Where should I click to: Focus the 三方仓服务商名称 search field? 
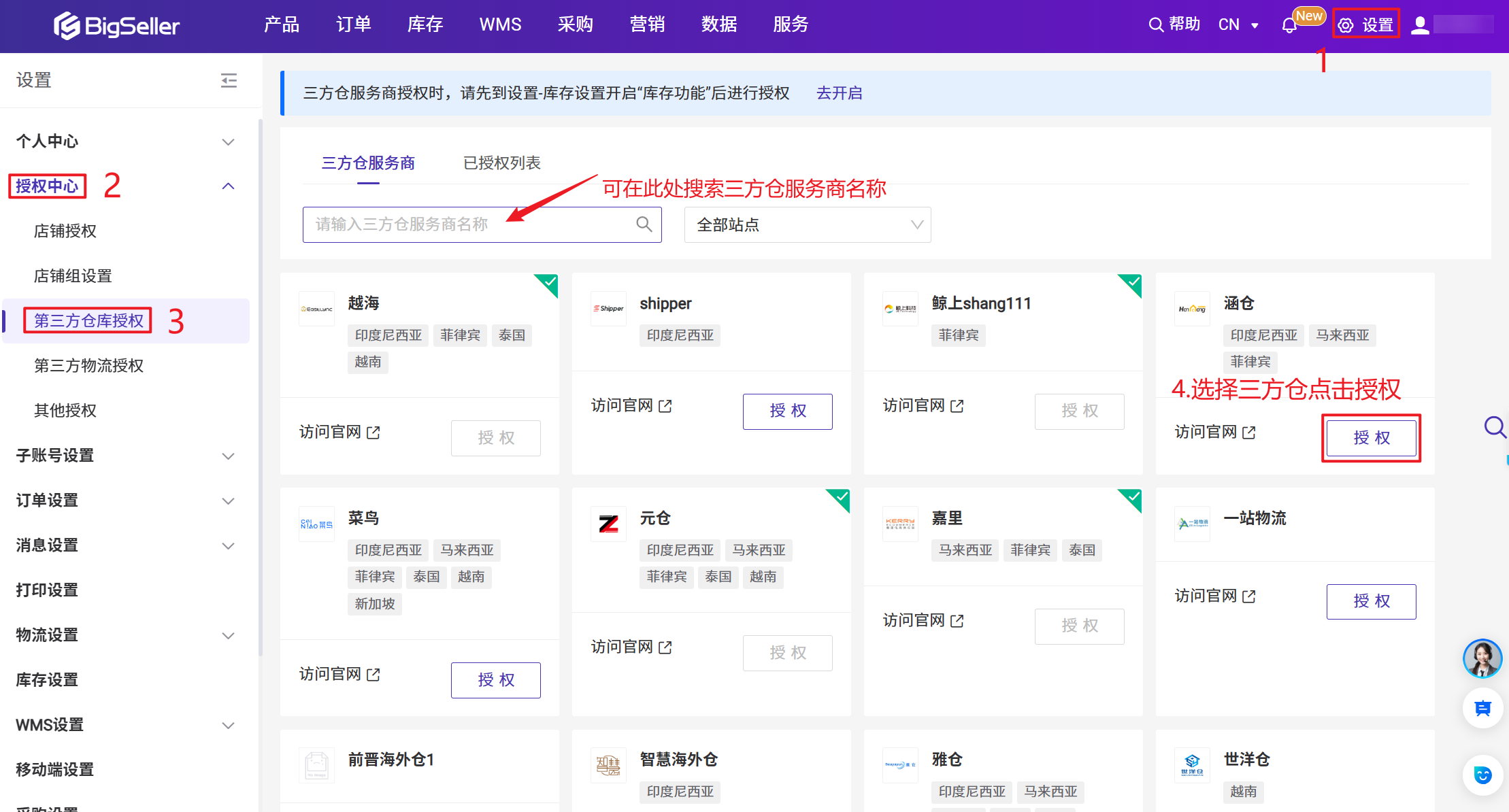pyautogui.click(x=482, y=224)
